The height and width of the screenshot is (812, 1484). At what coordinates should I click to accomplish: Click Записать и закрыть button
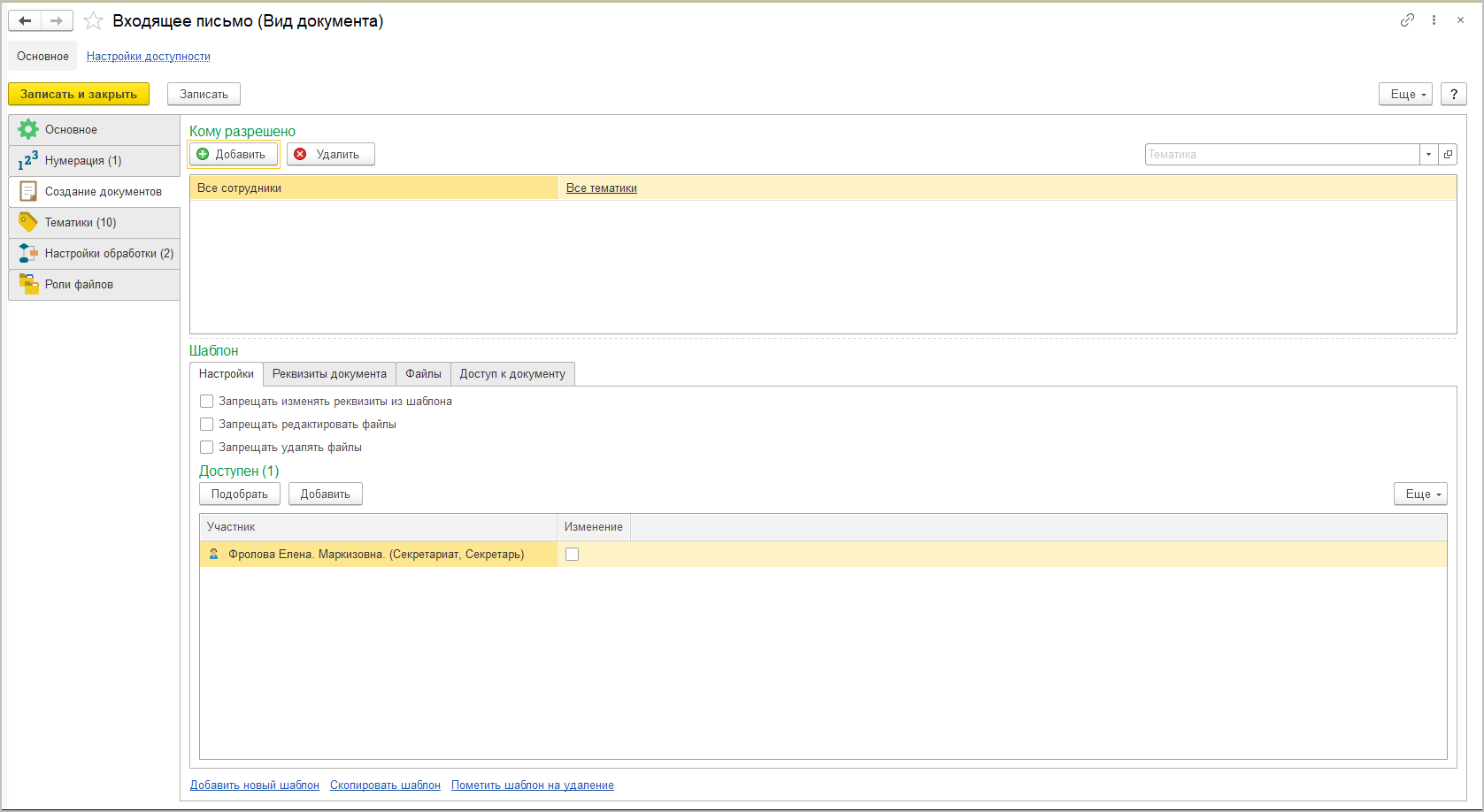pos(79,94)
